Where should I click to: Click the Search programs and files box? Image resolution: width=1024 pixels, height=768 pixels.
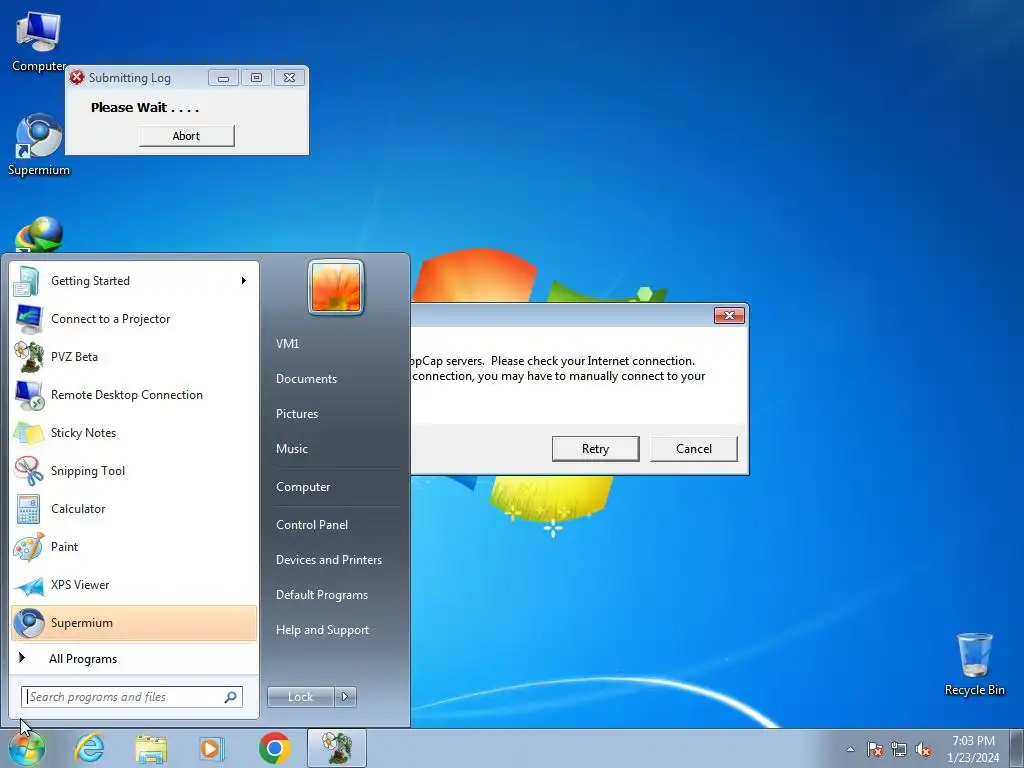(x=131, y=697)
